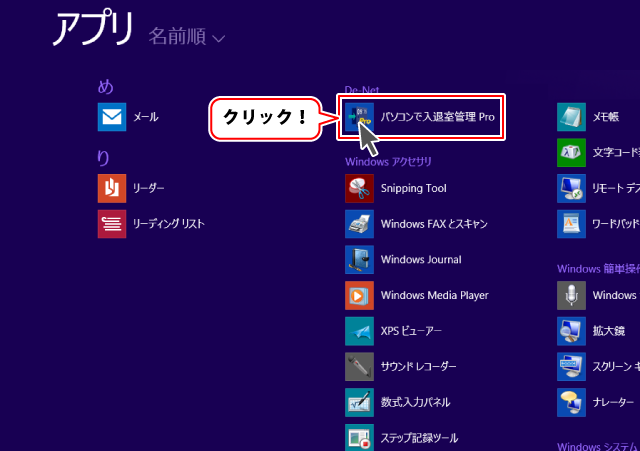The image size is (640, 451).
Task: Click the Windows Media Player label text
Action: [x=435, y=295]
